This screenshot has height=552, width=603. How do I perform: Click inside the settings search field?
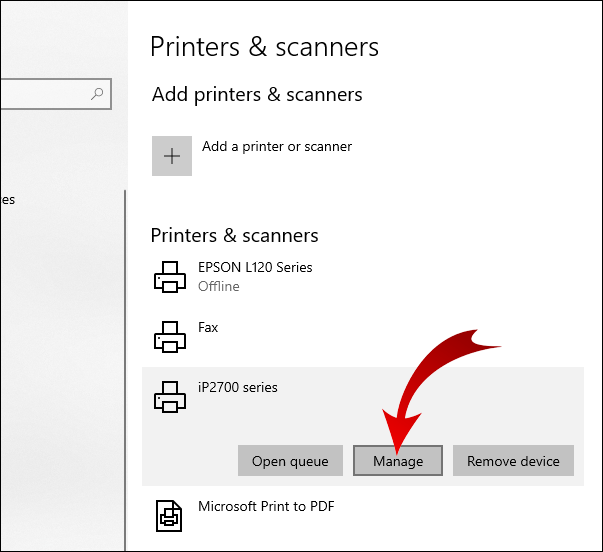coord(54,94)
